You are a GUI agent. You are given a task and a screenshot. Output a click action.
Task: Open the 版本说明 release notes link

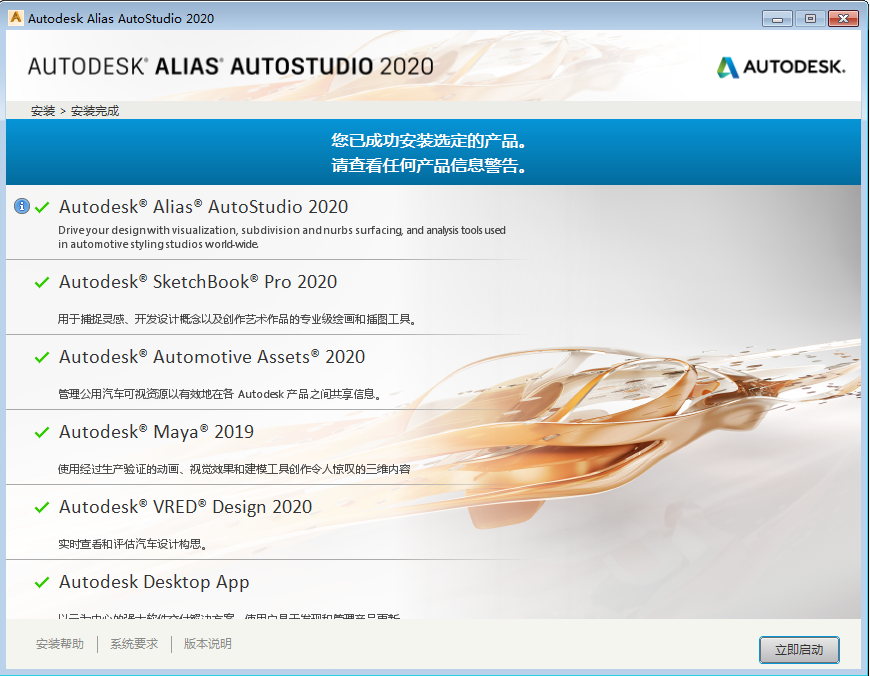(x=208, y=644)
